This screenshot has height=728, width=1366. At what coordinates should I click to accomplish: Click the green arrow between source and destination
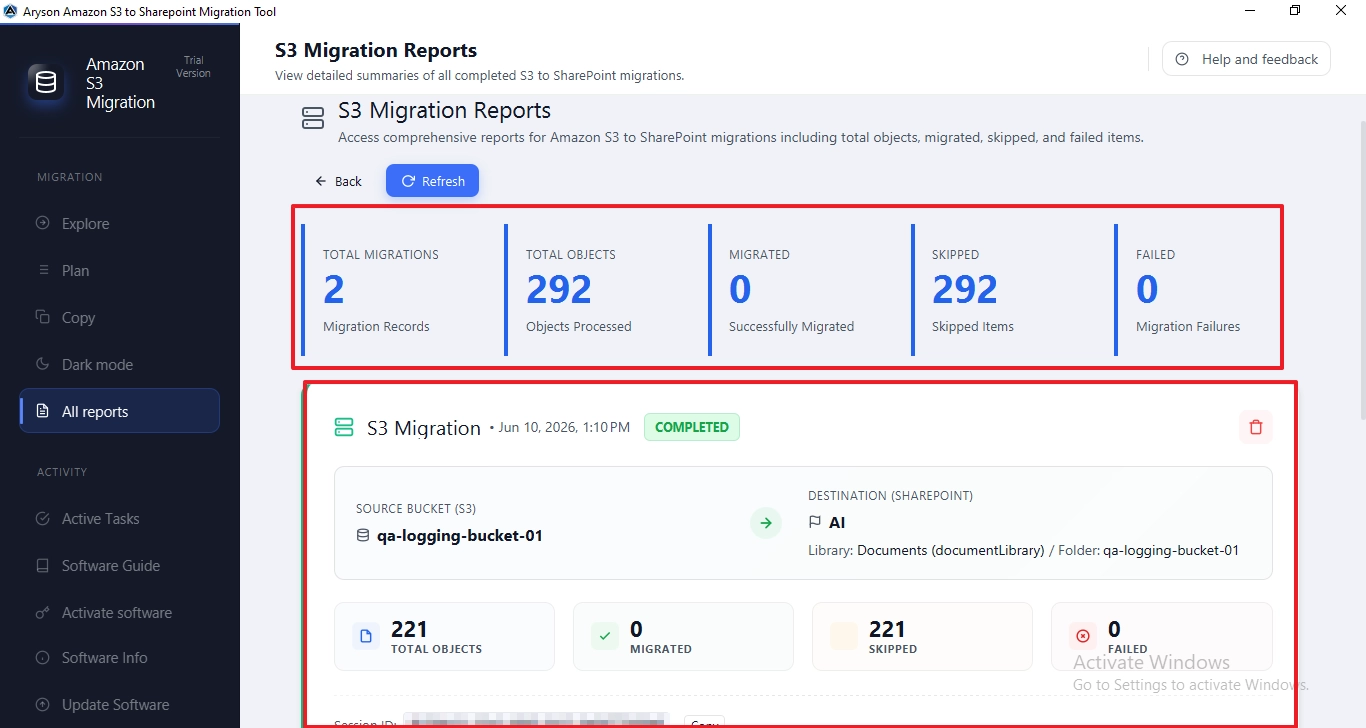(x=766, y=522)
